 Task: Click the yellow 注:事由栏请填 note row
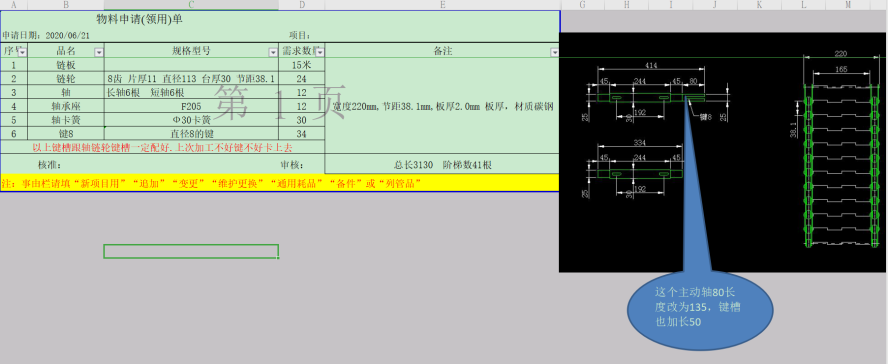(280, 183)
